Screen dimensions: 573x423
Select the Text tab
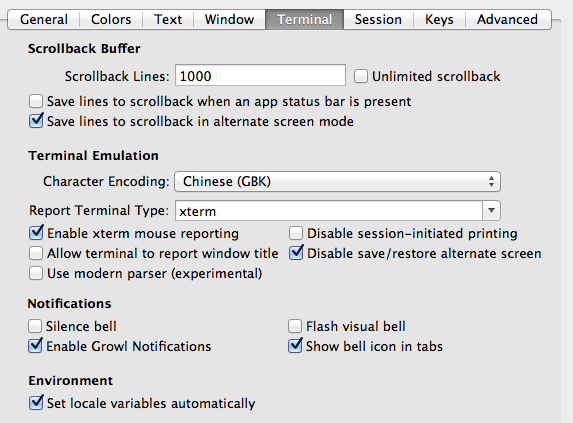[x=168, y=19]
